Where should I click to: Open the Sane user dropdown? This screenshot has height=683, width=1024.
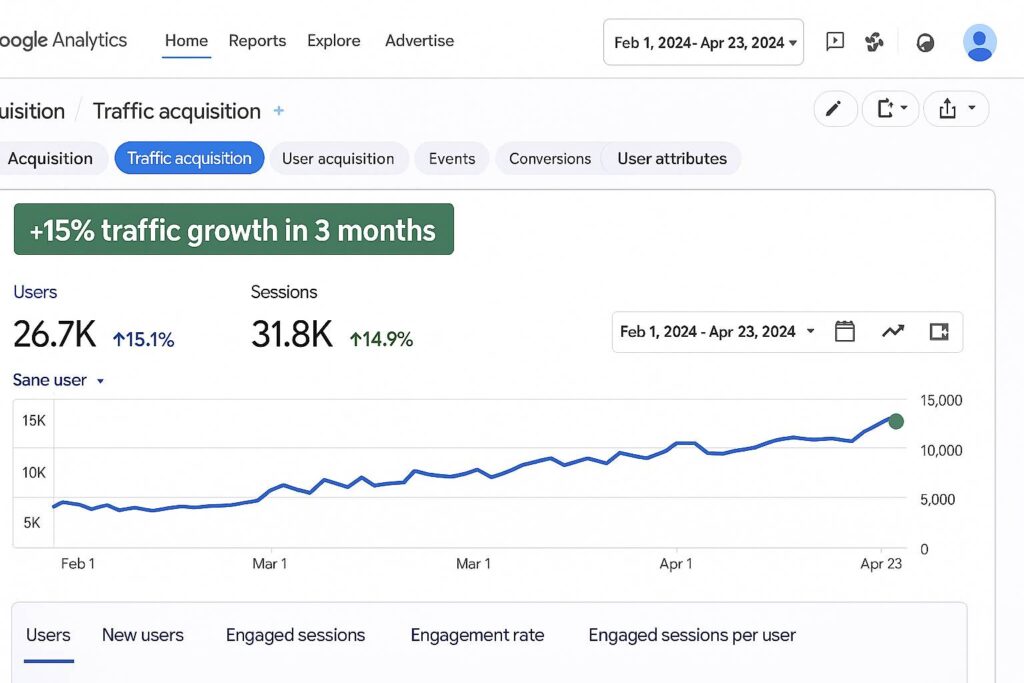click(59, 380)
